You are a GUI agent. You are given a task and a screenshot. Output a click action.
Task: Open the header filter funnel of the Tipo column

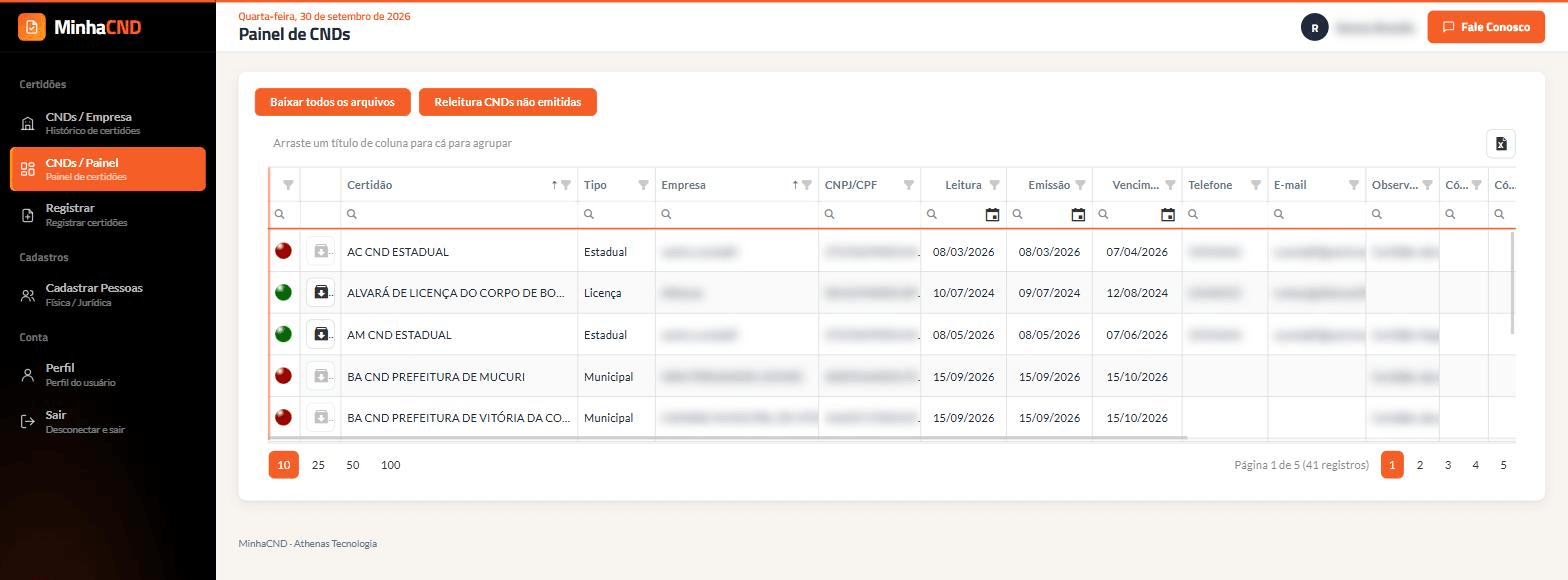tap(643, 185)
